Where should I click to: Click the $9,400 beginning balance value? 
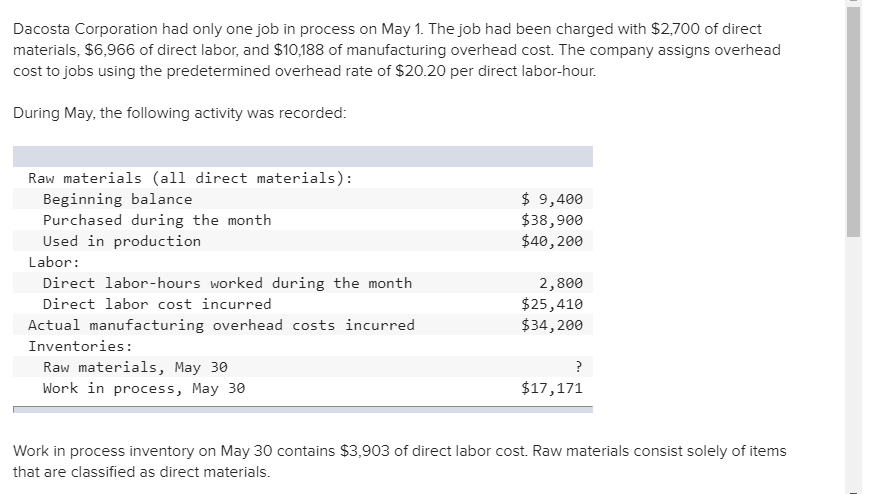pos(552,199)
